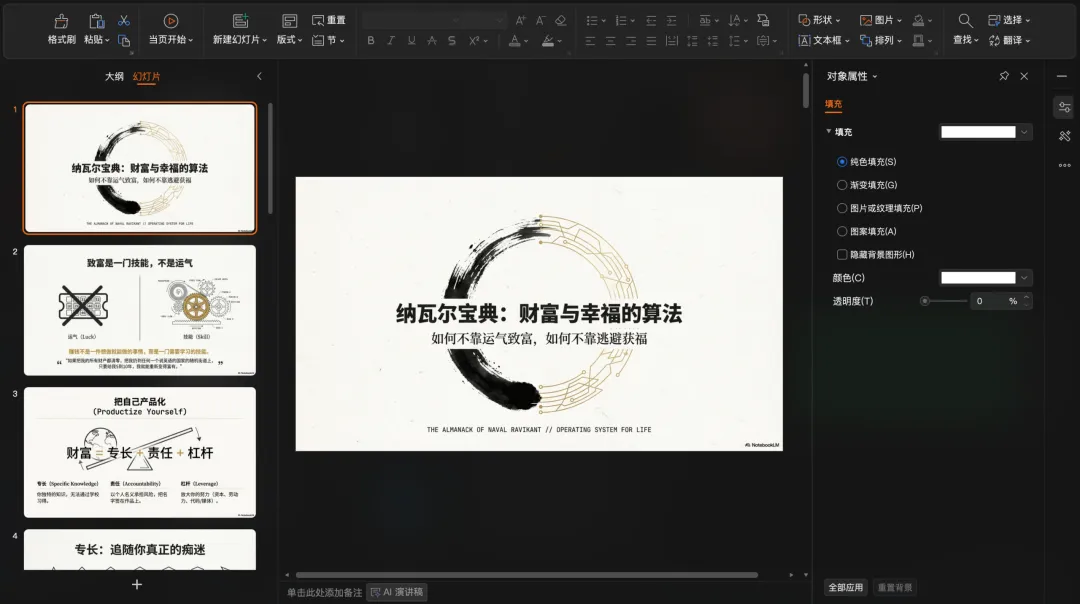The height and width of the screenshot is (604, 1080).
Task: Click the Format Painter (格式刷) icon
Action: (x=61, y=21)
